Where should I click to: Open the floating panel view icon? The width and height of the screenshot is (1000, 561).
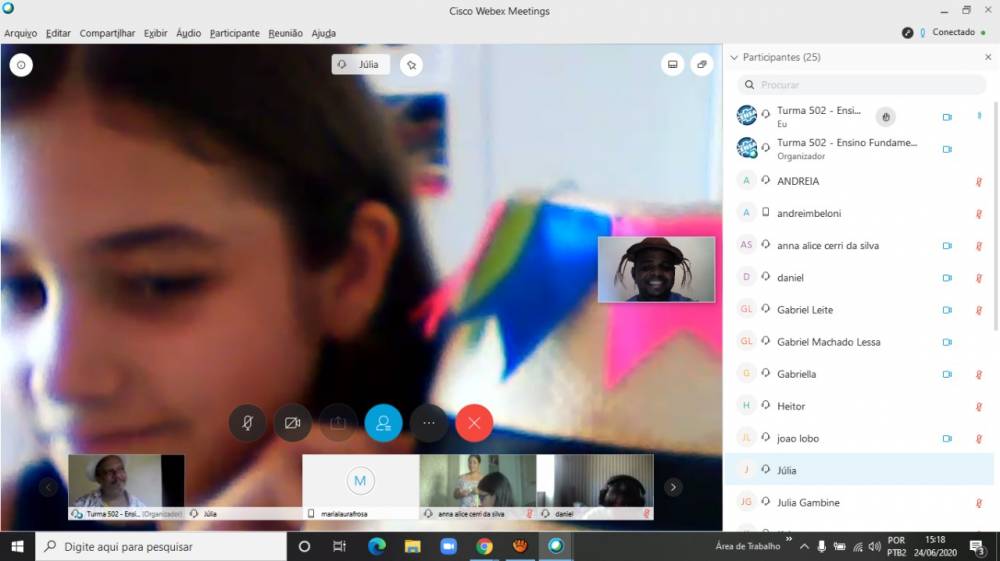tap(702, 65)
